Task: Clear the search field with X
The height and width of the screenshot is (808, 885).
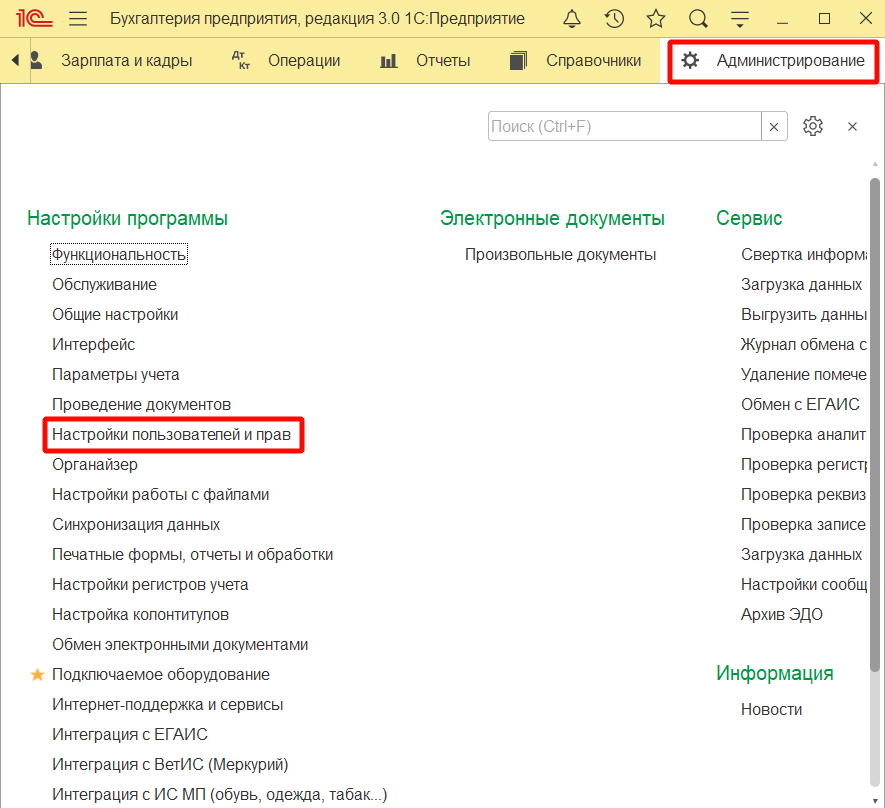Action: click(x=774, y=126)
